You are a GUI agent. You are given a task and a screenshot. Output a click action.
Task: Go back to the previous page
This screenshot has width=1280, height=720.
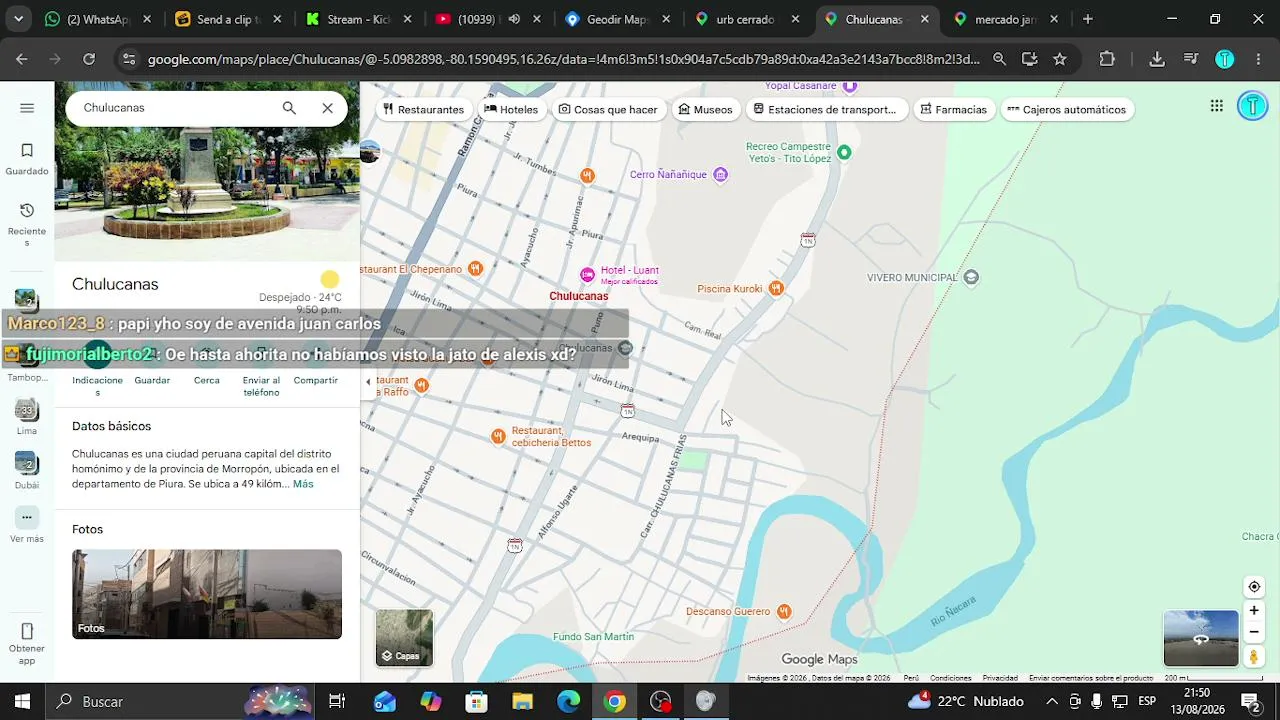click(x=22, y=59)
